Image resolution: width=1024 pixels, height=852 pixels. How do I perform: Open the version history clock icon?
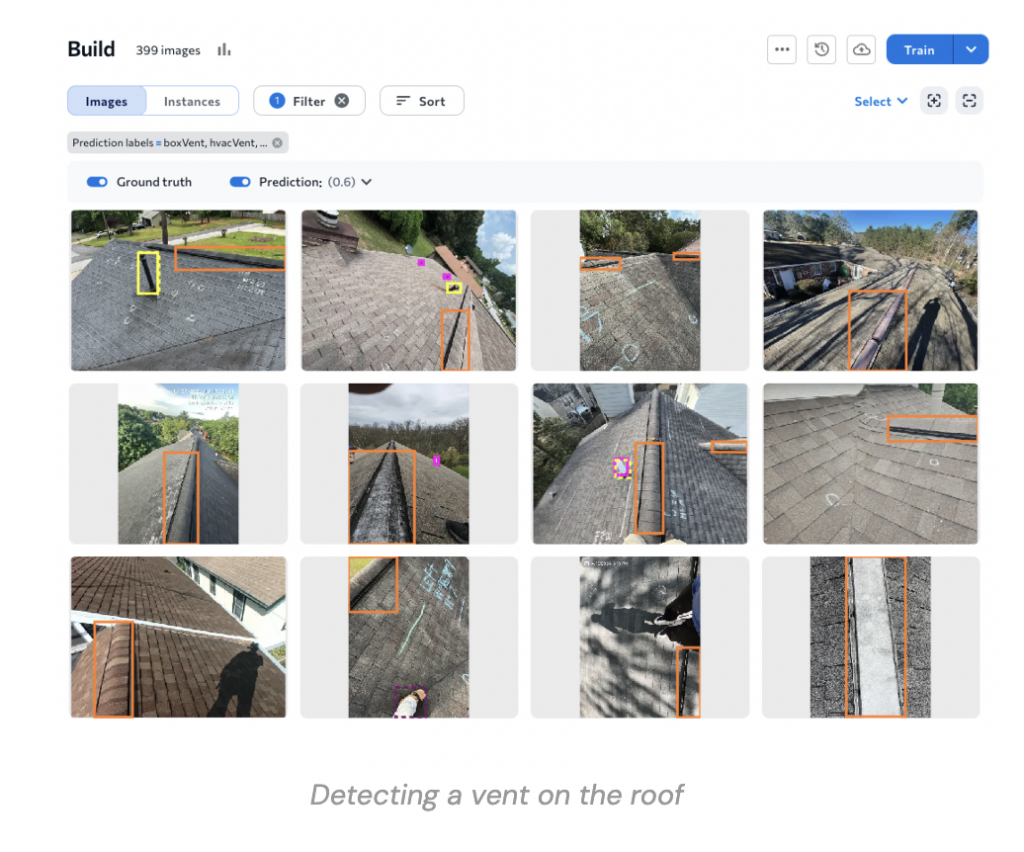(x=822, y=50)
